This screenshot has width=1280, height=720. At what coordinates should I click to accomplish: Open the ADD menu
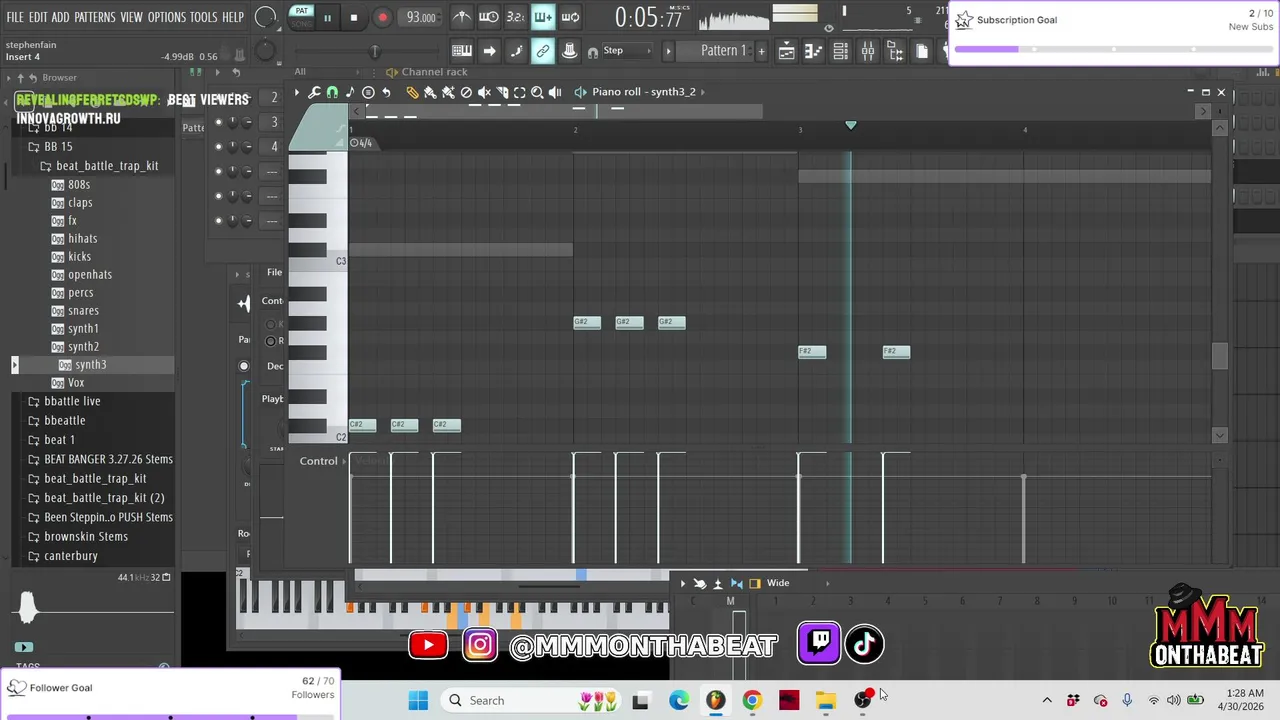pos(61,17)
